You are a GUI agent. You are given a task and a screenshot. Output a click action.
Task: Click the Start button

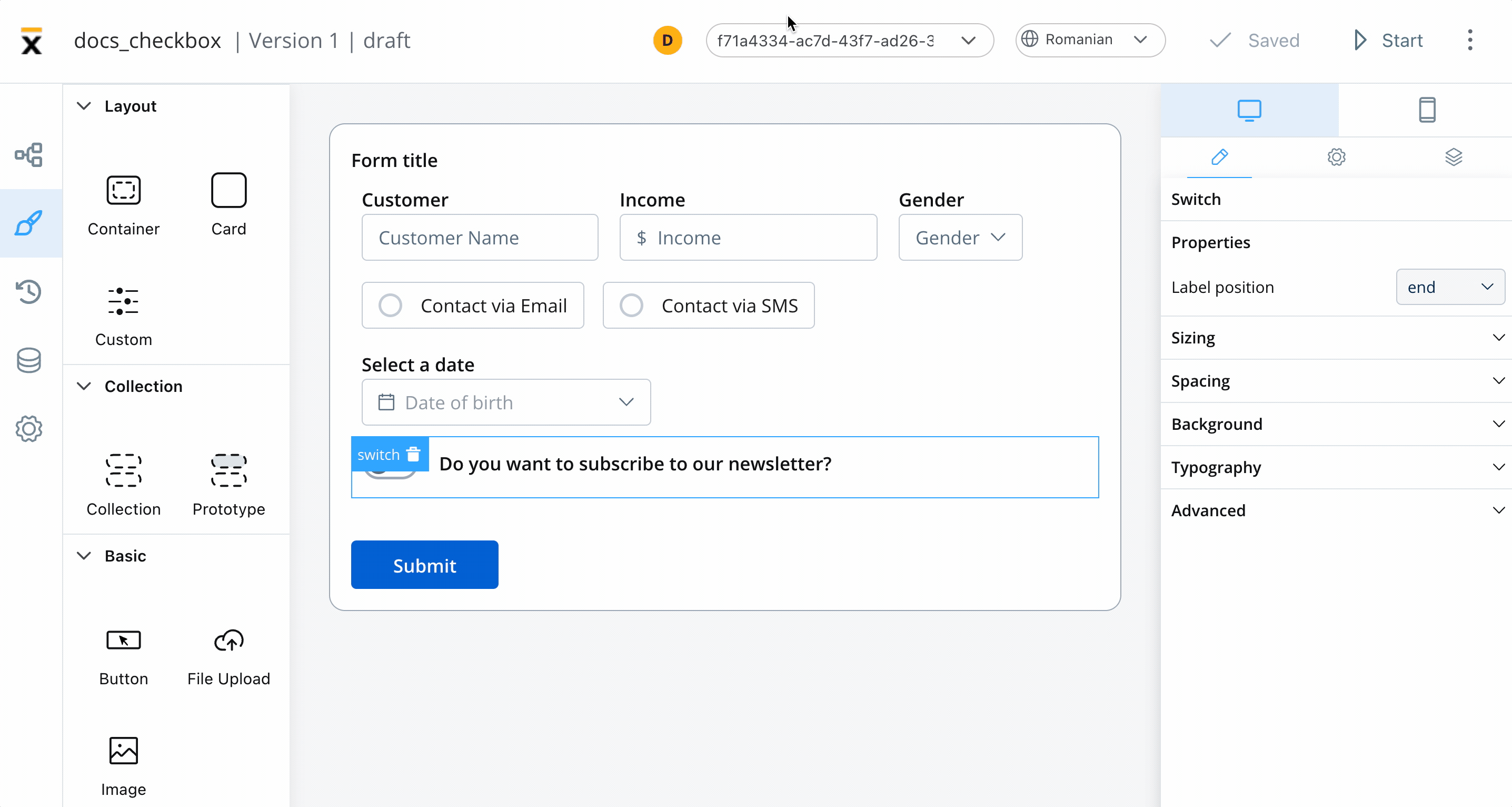tap(1388, 41)
